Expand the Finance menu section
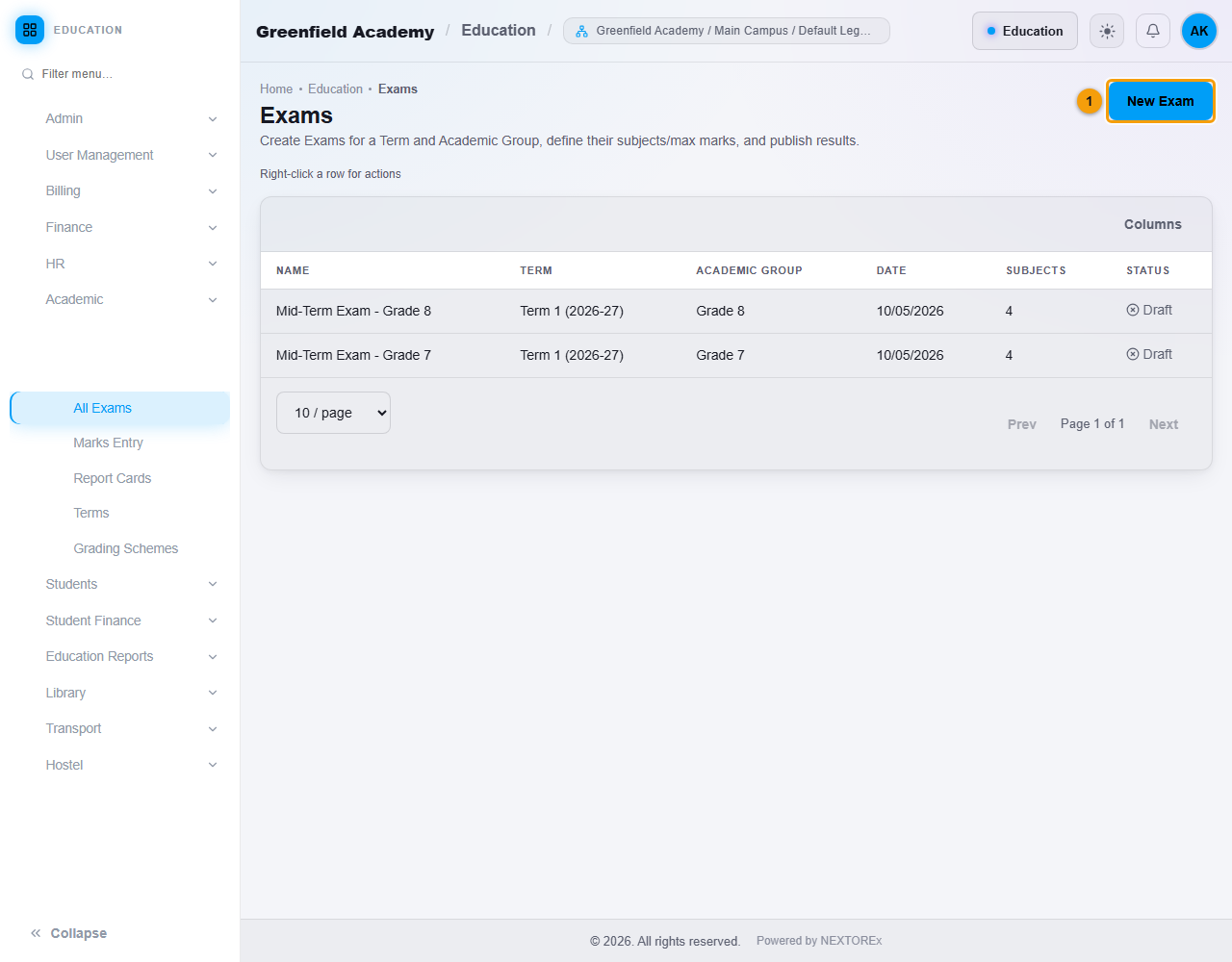This screenshot has height=962, width=1232. (x=119, y=227)
